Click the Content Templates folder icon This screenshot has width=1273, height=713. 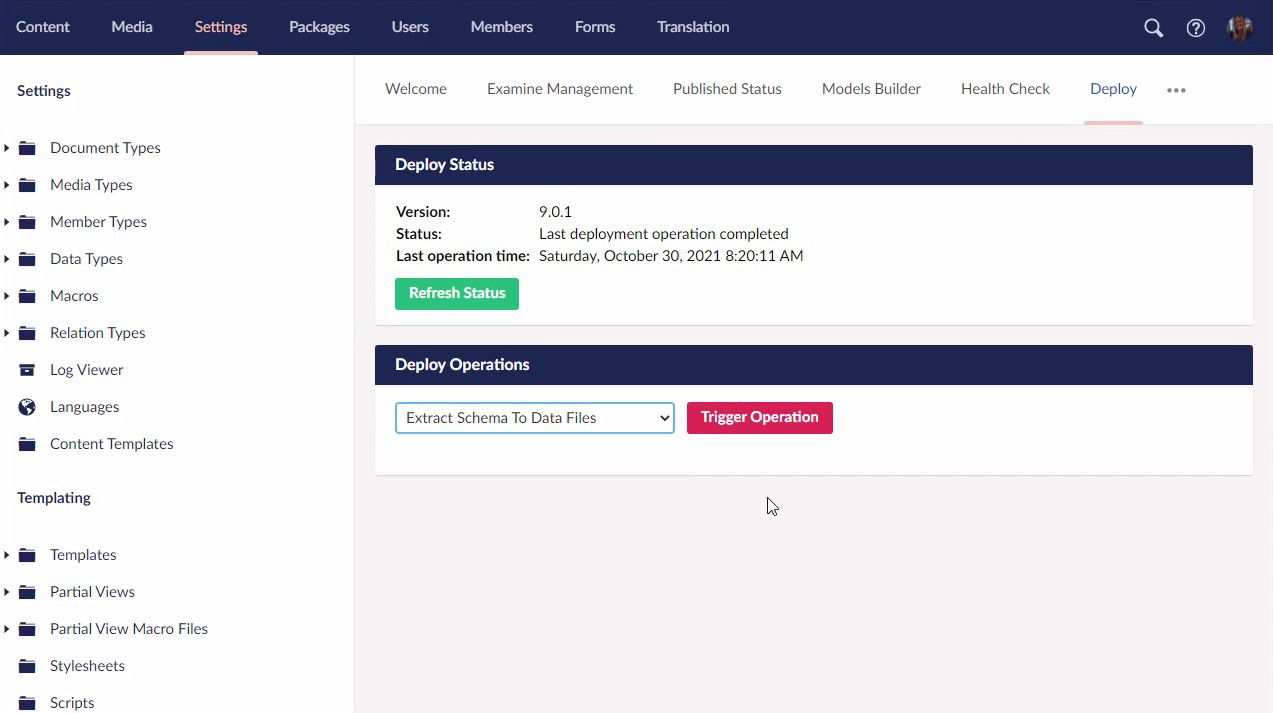pos(28,444)
